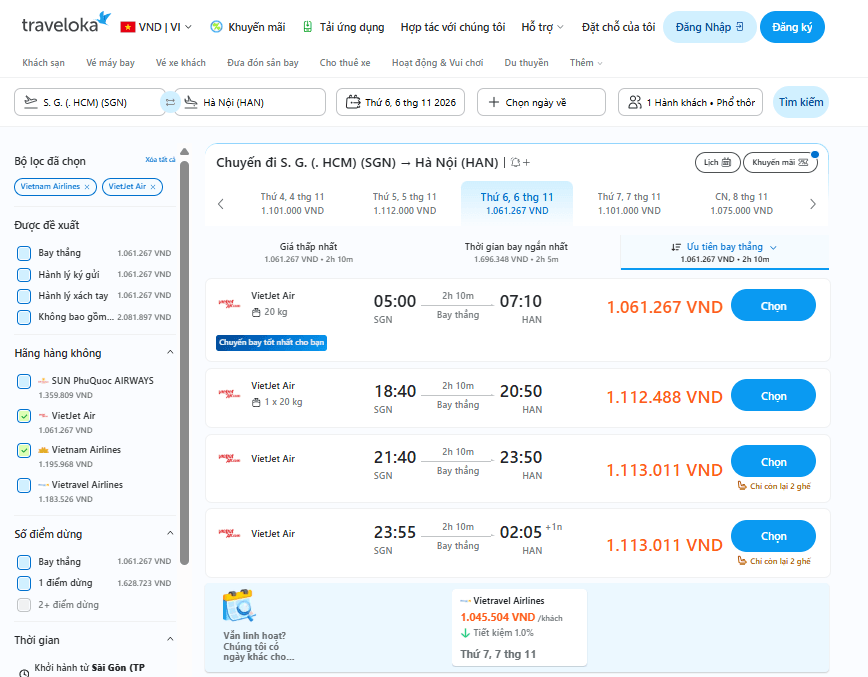Show later dates with right arrow
The width and height of the screenshot is (868, 677).
(x=813, y=204)
